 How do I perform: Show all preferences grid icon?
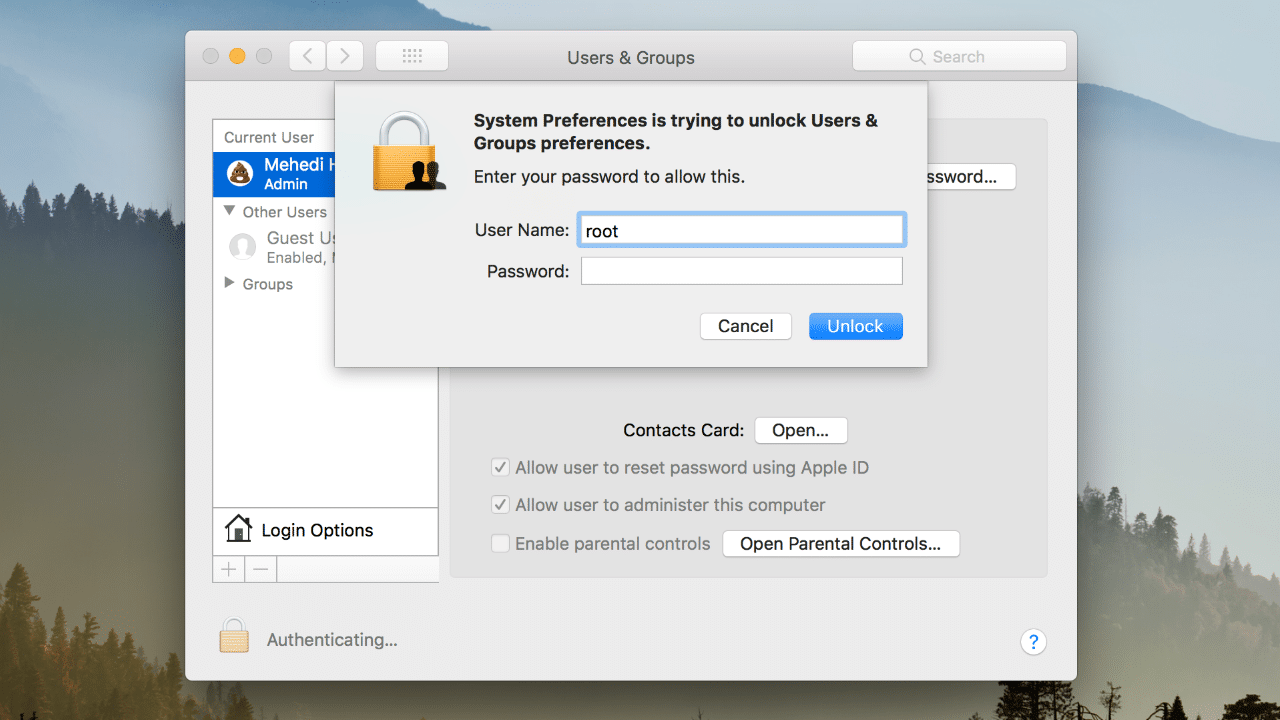pos(412,56)
